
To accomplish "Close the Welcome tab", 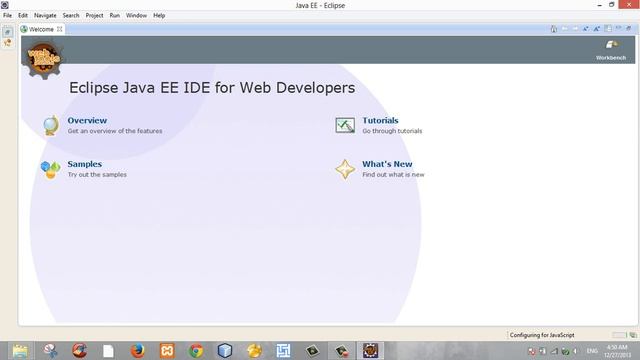I will [x=60, y=29].
